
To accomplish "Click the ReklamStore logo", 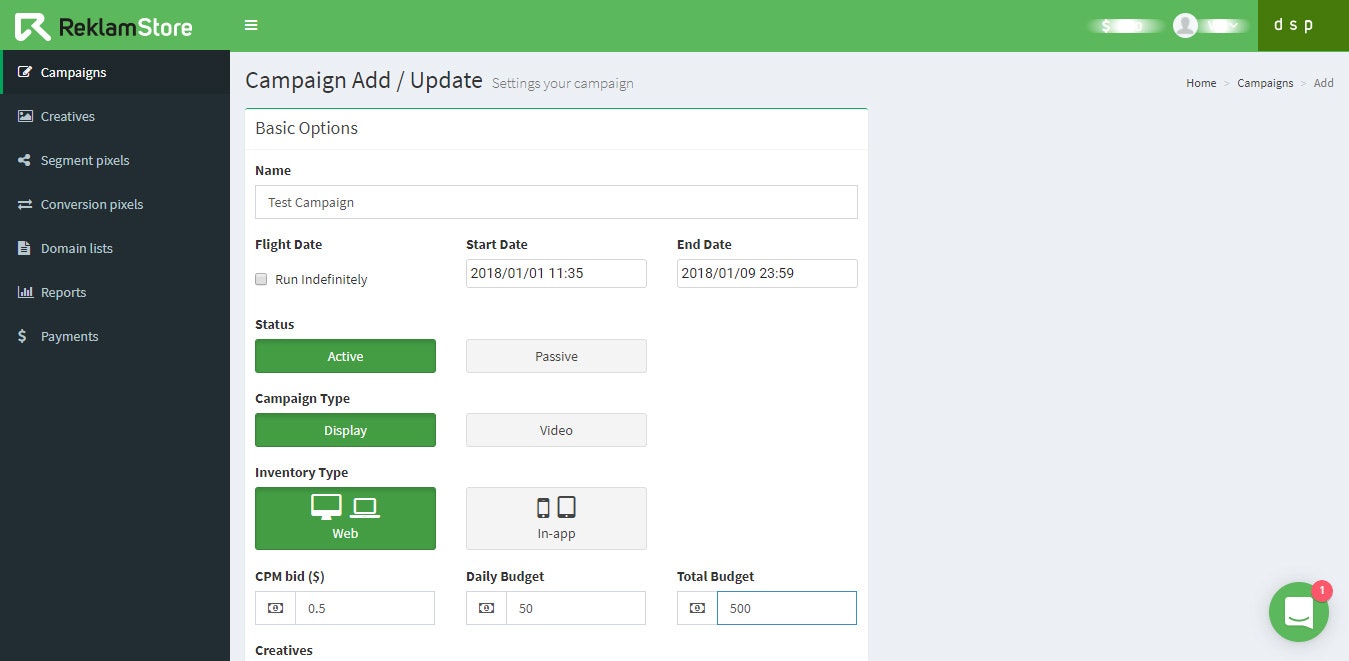I will click(104, 26).
